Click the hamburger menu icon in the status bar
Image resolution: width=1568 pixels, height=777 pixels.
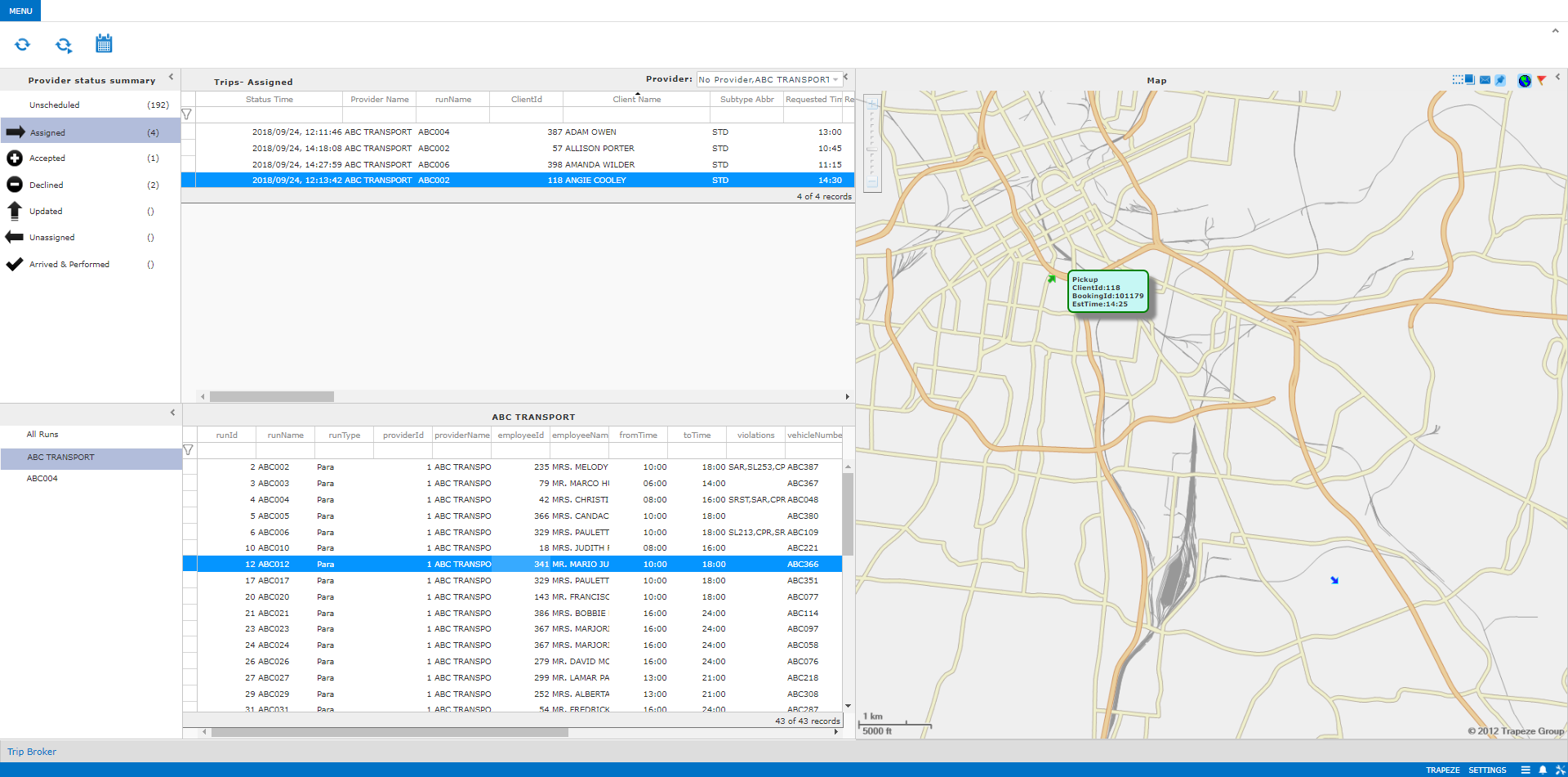[1525, 770]
